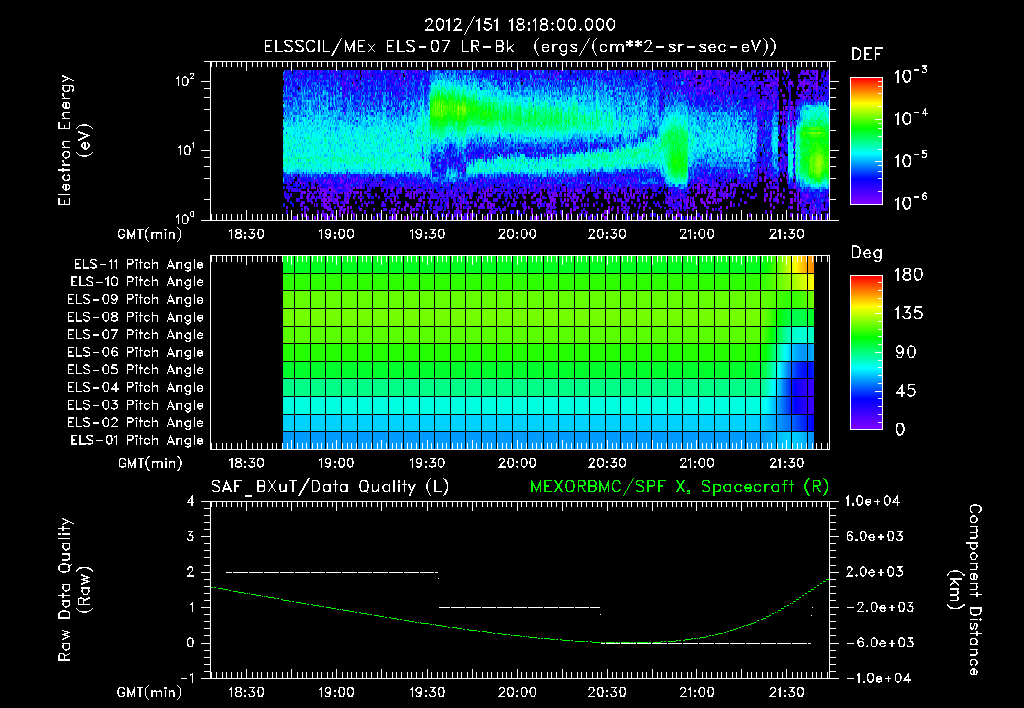1024x708 pixels.
Task: Click the 2.0e+03 right-axis tick label
Action: [x=875, y=572]
